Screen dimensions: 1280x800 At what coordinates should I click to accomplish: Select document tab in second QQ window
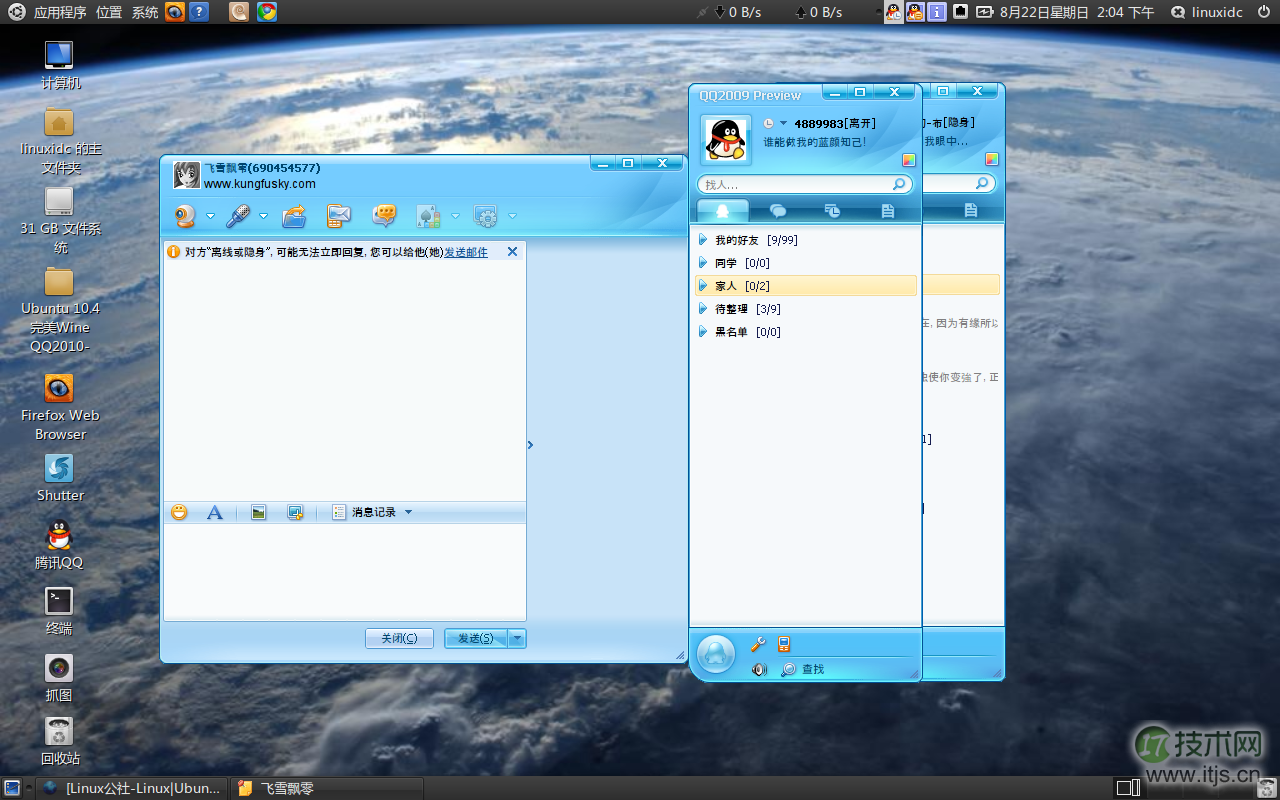tap(970, 210)
